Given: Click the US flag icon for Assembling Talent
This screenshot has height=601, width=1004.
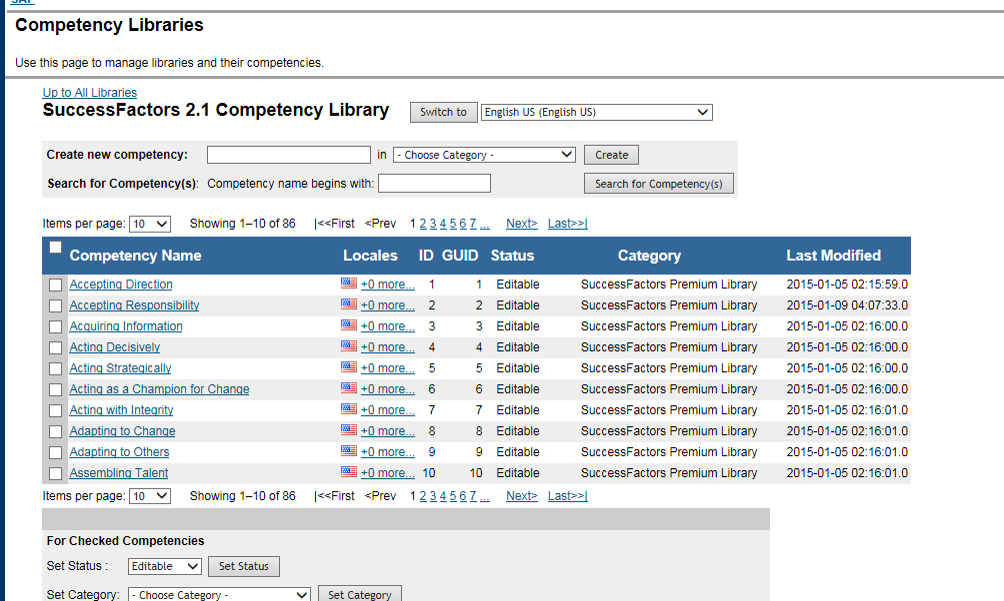Looking at the screenshot, I should pos(348,472).
